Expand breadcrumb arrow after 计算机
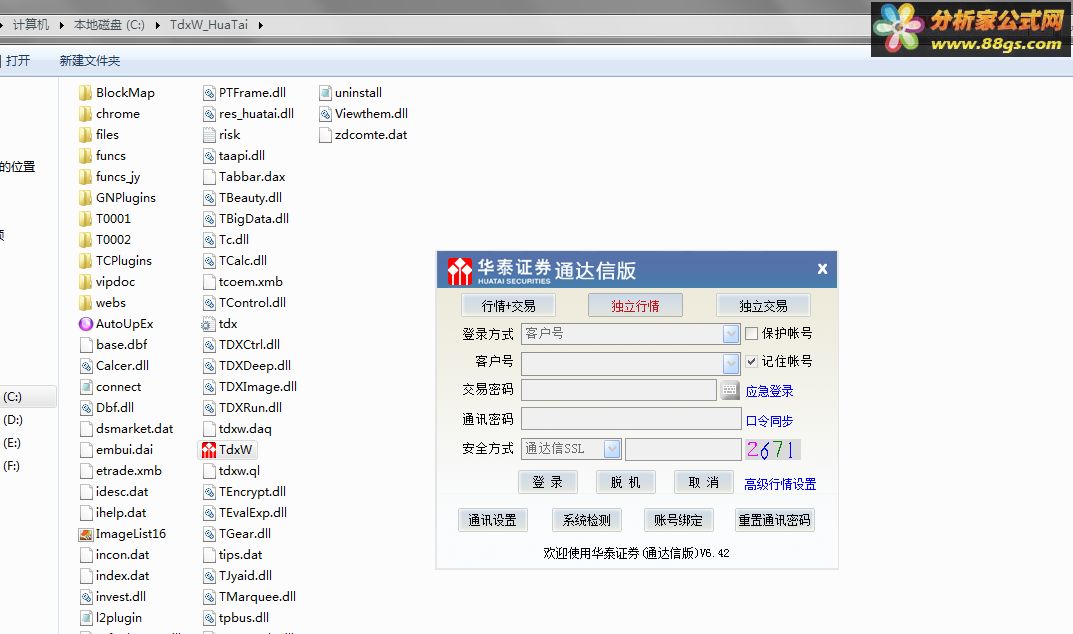The height and width of the screenshot is (634, 1073). tap(62, 25)
